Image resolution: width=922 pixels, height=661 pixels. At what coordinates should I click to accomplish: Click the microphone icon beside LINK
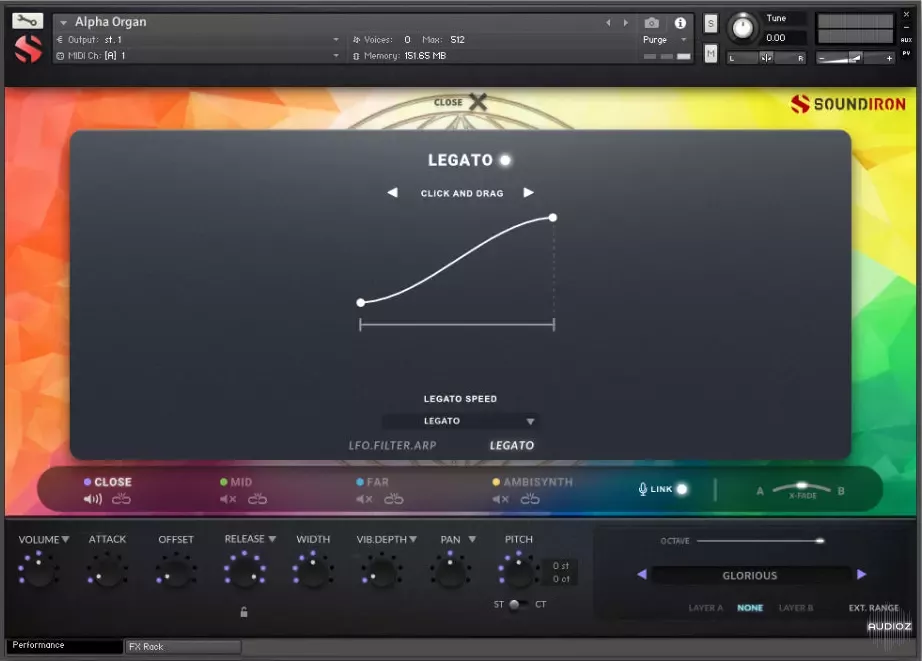[643, 489]
